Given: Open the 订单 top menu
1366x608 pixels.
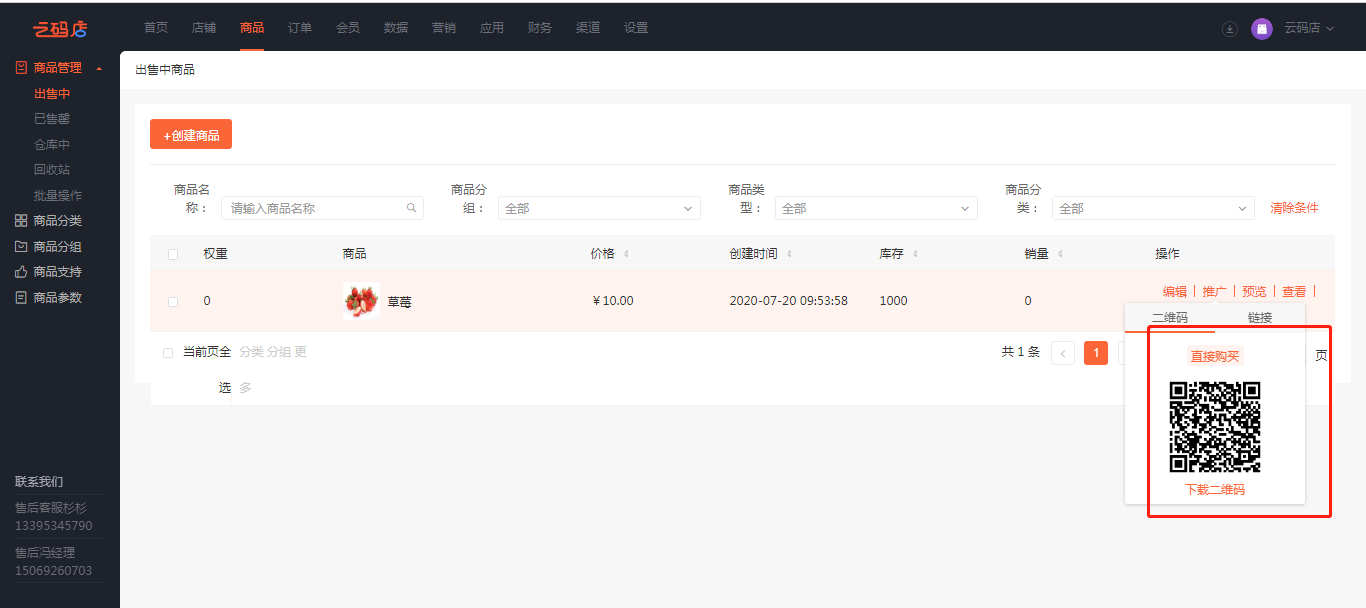Looking at the screenshot, I should point(300,28).
